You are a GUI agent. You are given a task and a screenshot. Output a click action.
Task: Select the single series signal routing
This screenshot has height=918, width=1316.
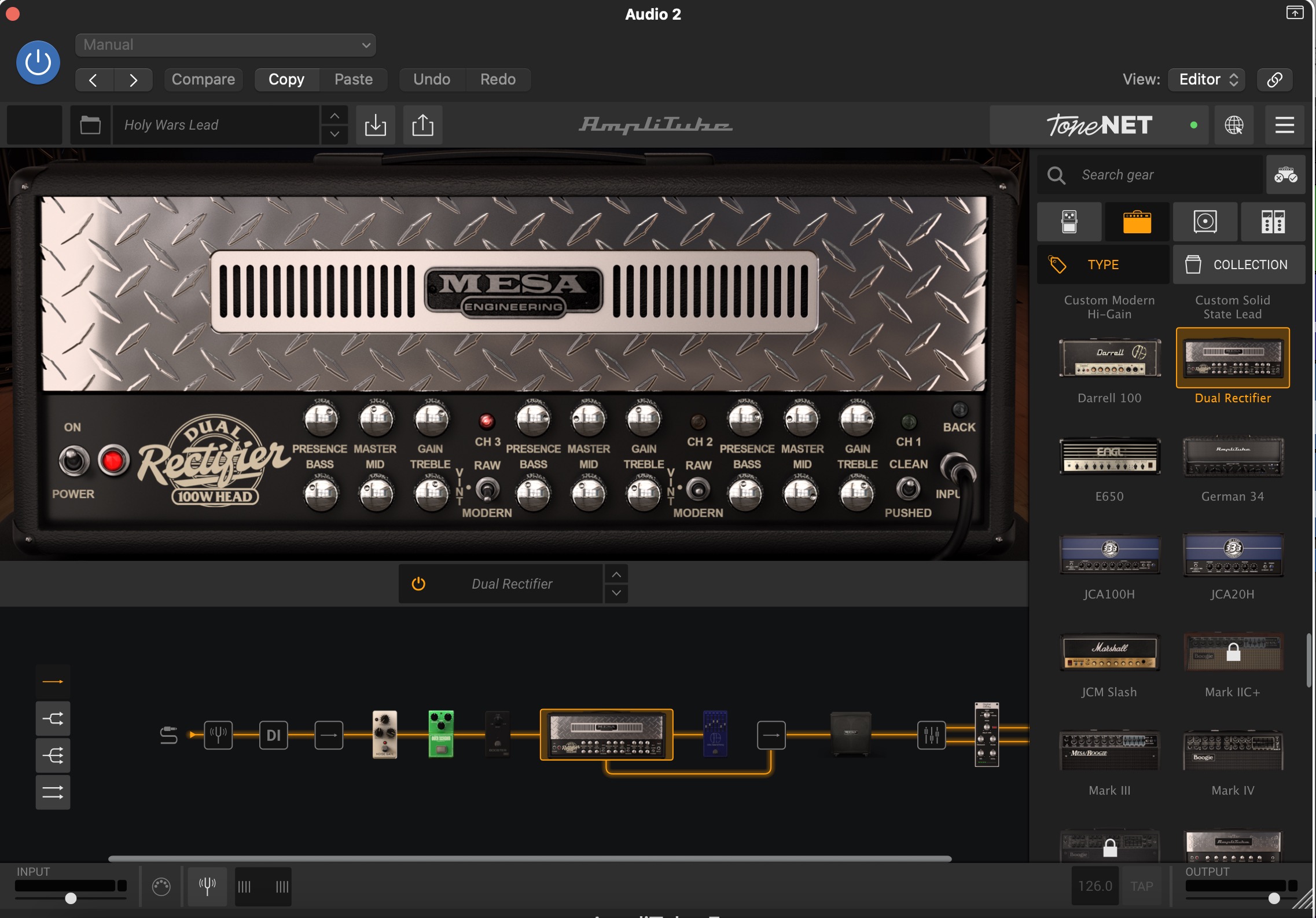click(x=53, y=682)
